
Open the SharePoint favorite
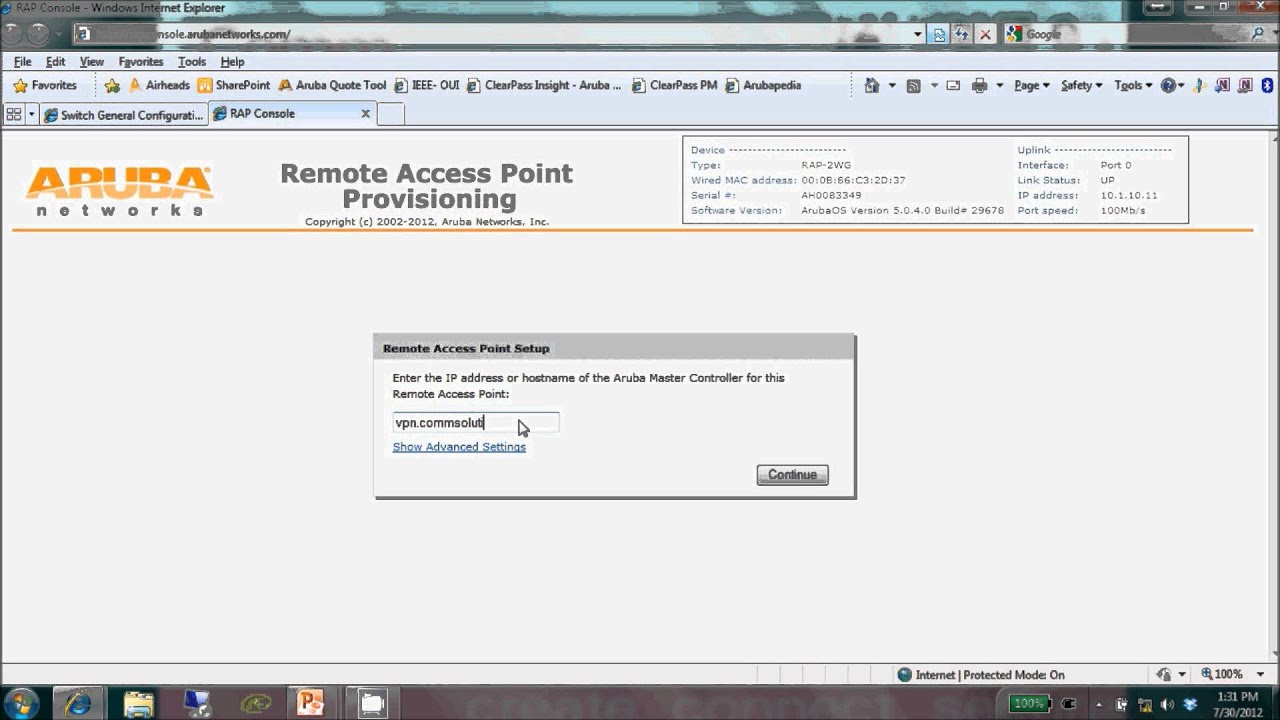tap(234, 86)
